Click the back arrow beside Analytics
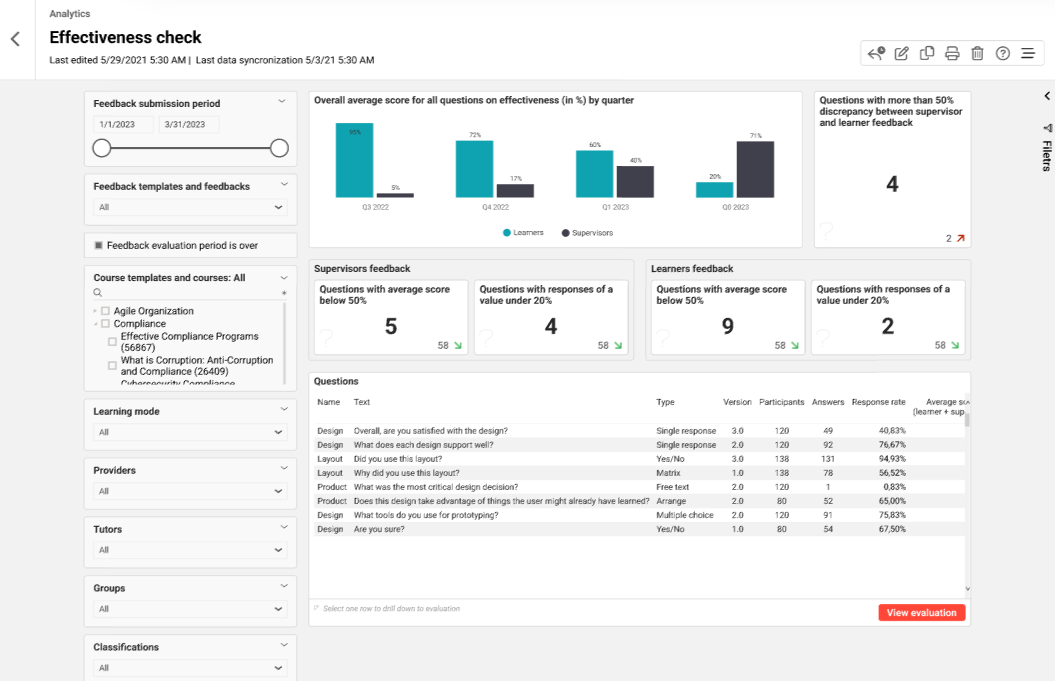The height and width of the screenshot is (681, 1055). pos(15,39)
